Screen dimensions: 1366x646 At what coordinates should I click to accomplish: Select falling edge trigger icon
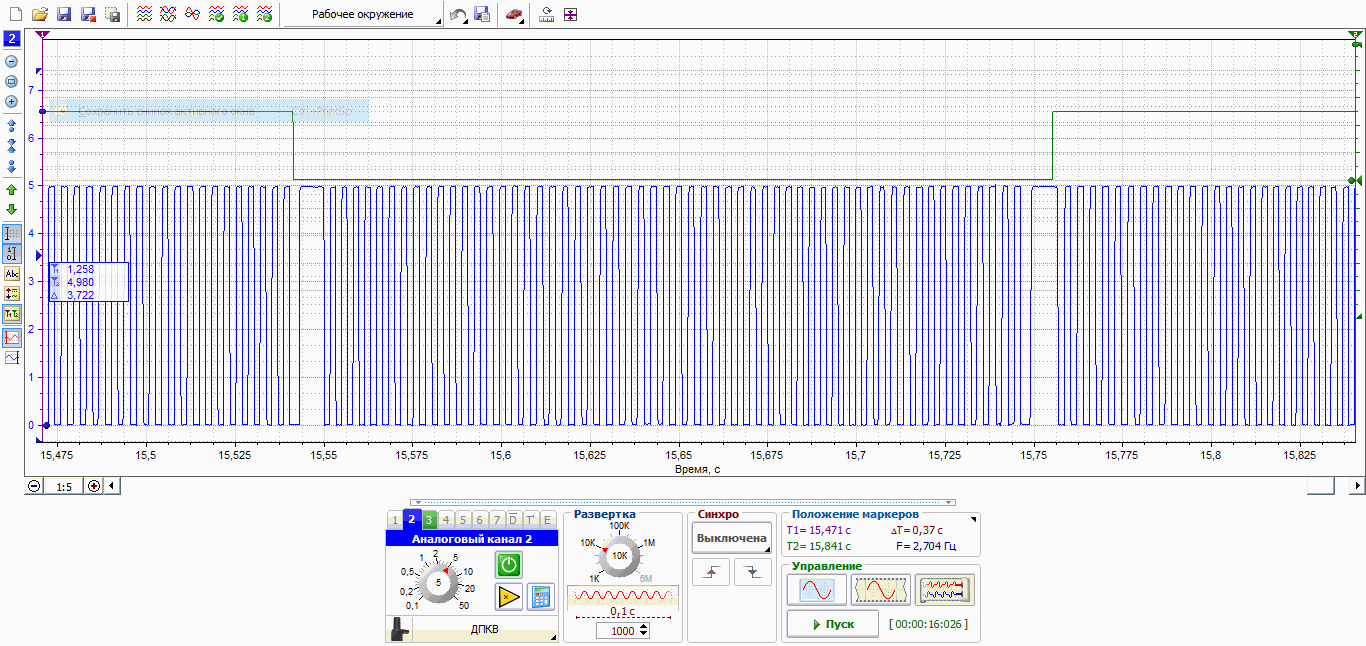tap(752, 573)
